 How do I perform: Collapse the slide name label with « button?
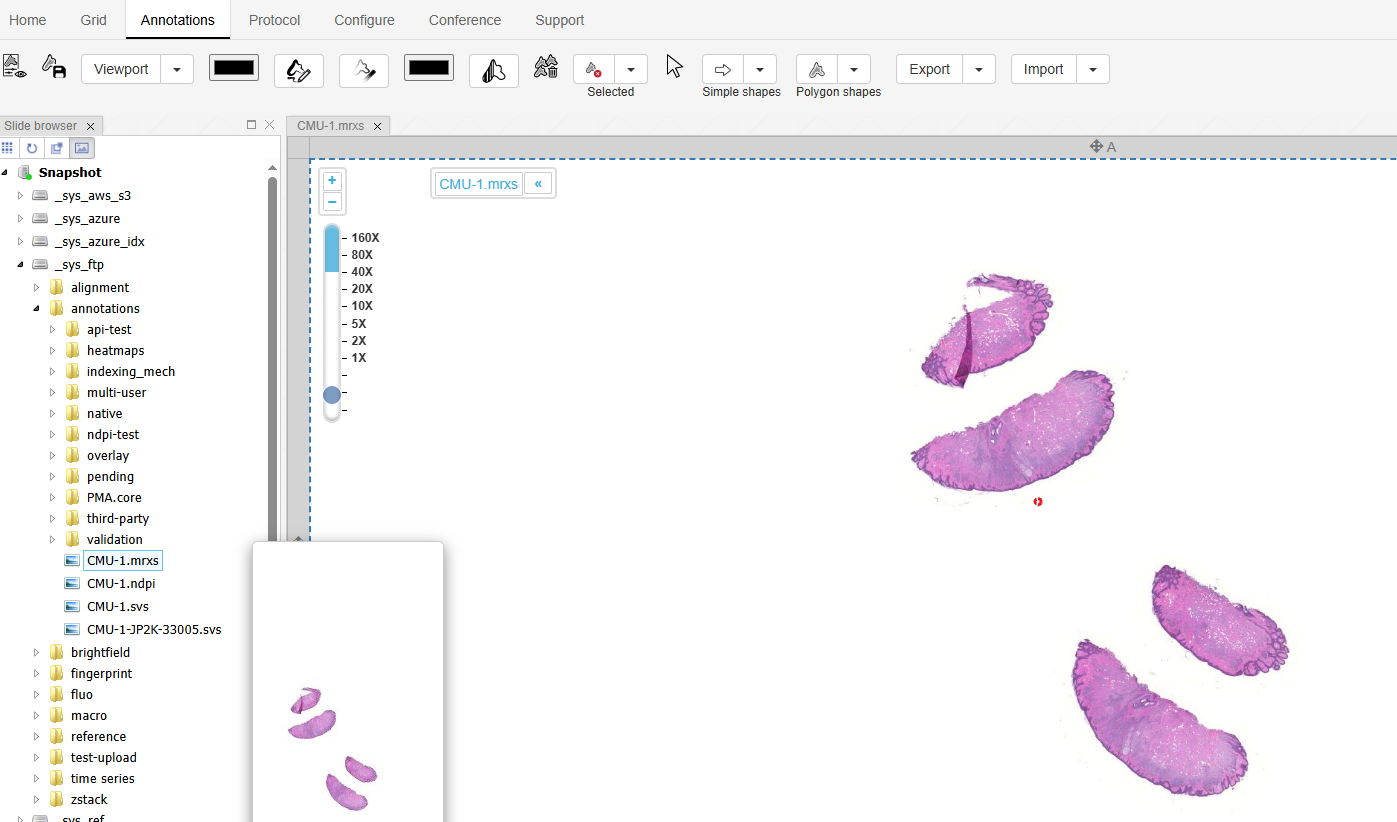[538, 184]
